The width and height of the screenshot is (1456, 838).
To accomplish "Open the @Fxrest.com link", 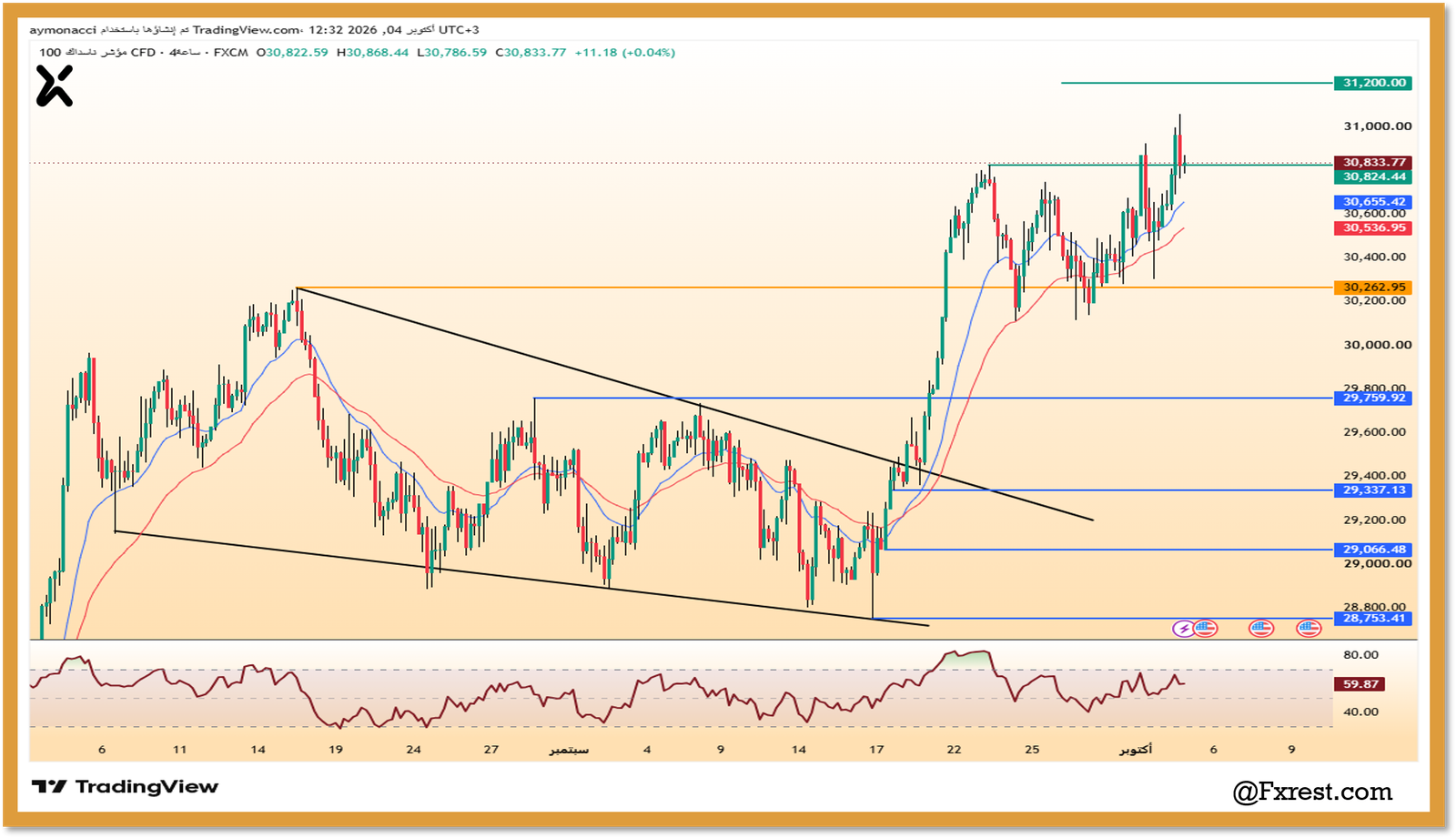I will [1312, 792].
